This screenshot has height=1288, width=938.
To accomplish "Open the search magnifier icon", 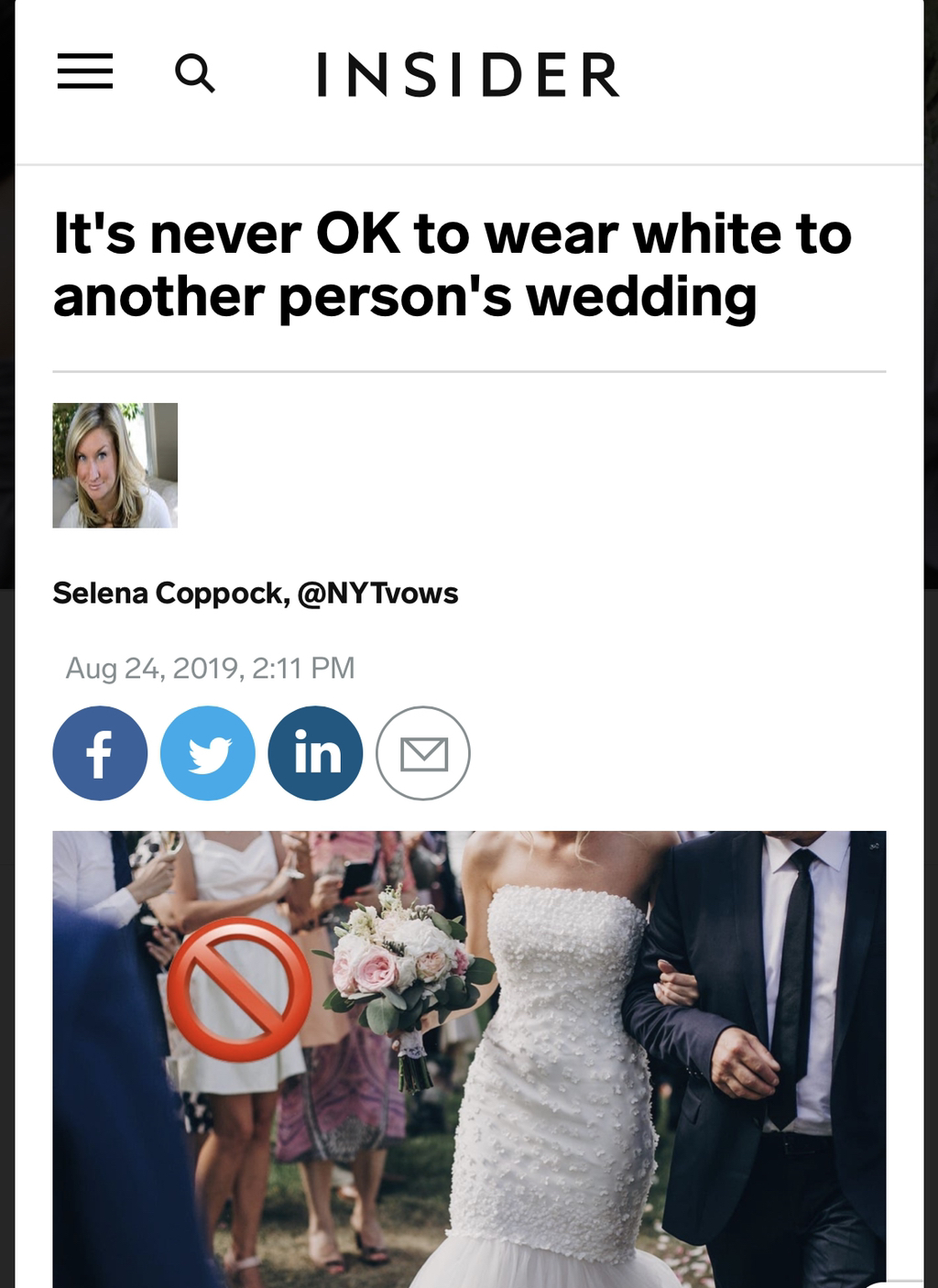I will [195, 72].
